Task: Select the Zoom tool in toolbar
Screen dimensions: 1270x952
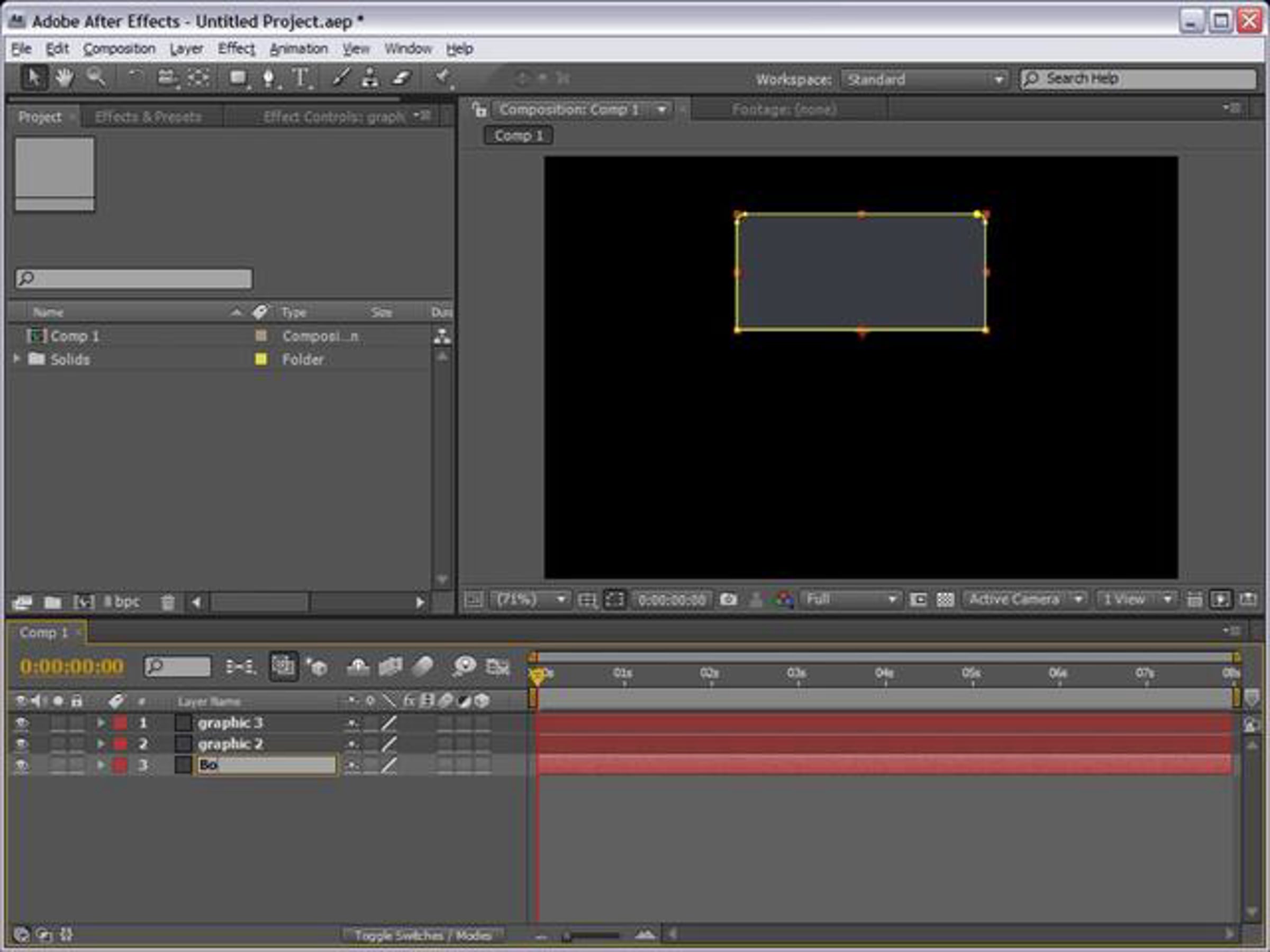Action: [96, 77]
